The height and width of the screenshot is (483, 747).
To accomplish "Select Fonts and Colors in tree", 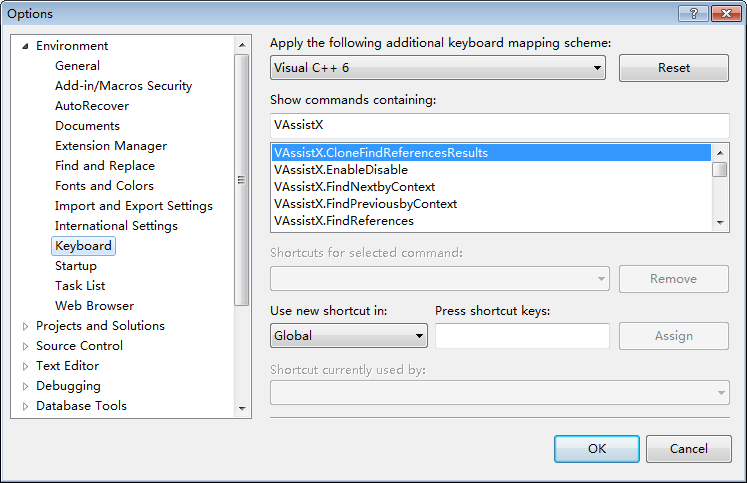I will click(104, 186).
